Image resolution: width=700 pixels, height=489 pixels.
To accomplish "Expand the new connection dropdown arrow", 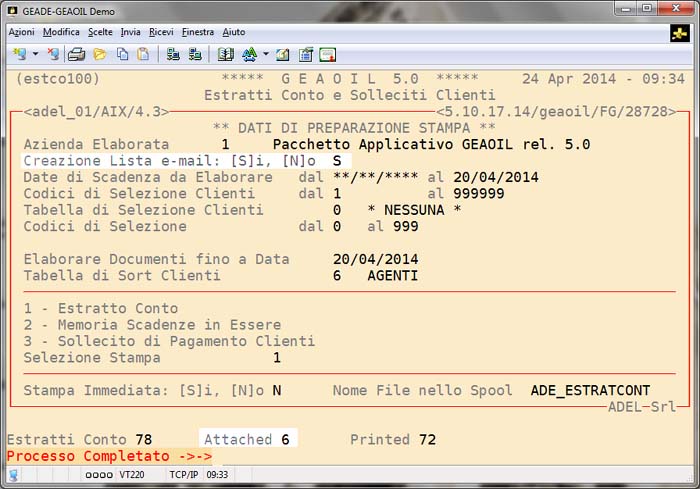I will [35, 54].
